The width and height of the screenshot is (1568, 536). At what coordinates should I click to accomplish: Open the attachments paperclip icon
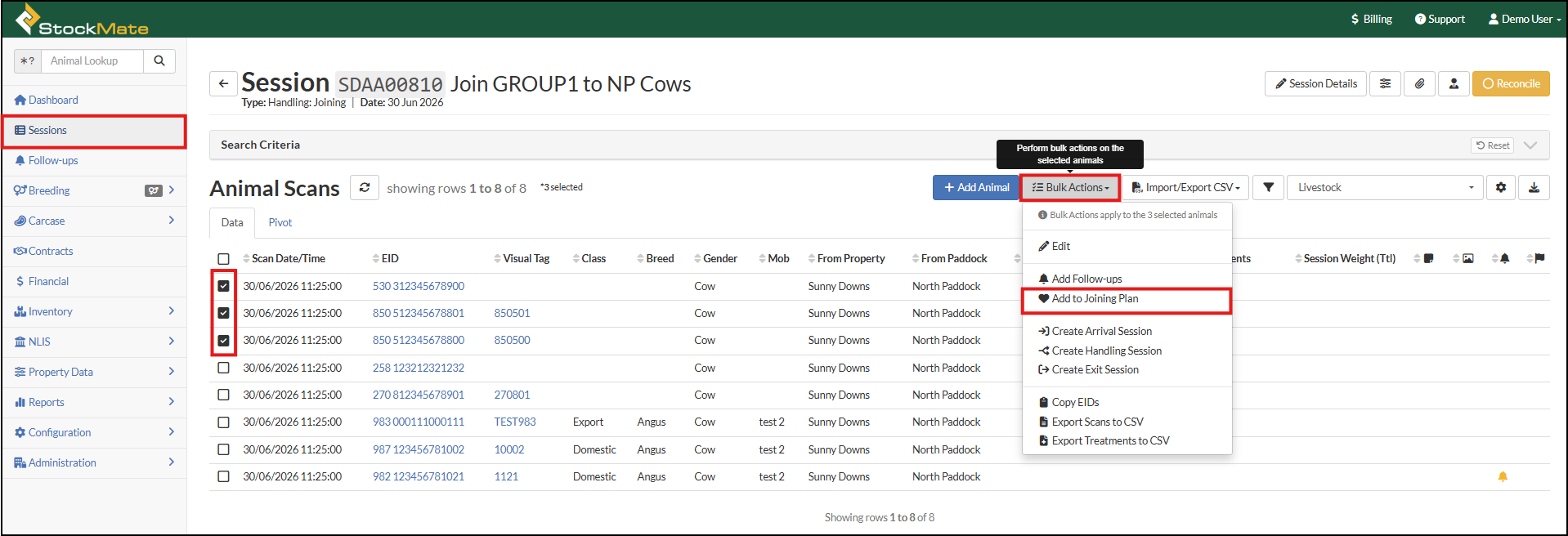(1419, 83)
